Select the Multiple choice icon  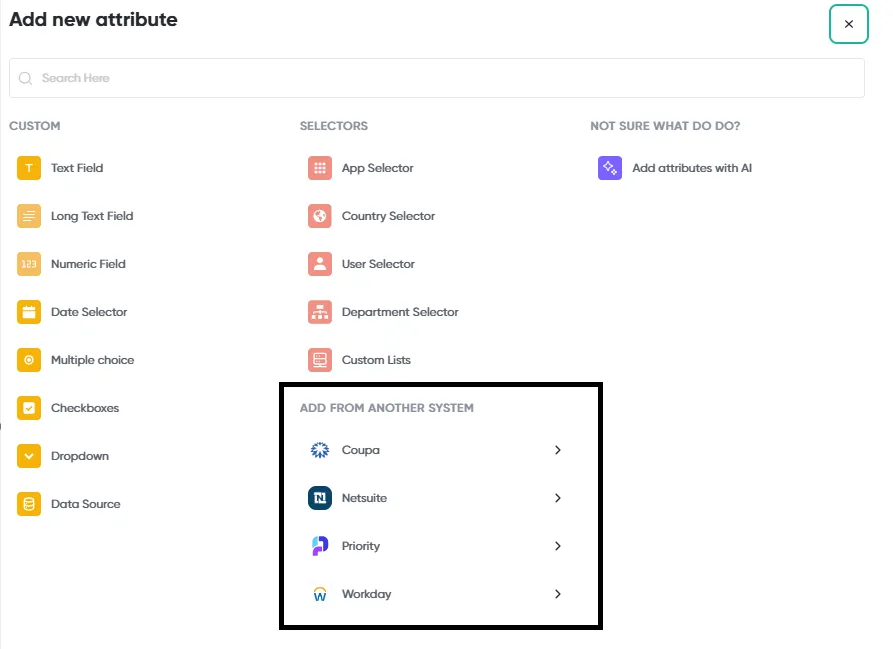(28, 360)
